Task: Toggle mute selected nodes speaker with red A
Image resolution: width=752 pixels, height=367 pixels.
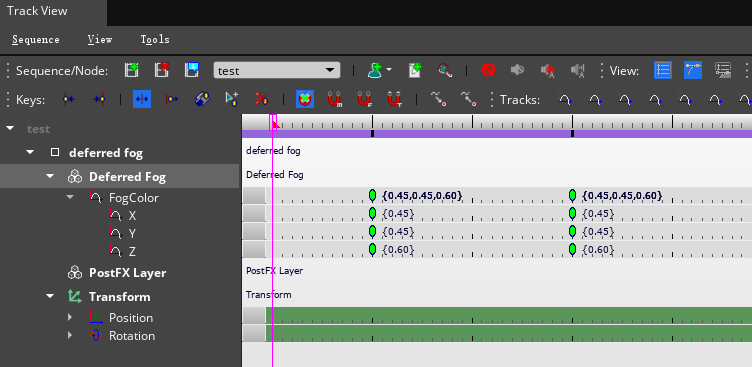Action: pyautogui.click(x=548, y=71)
